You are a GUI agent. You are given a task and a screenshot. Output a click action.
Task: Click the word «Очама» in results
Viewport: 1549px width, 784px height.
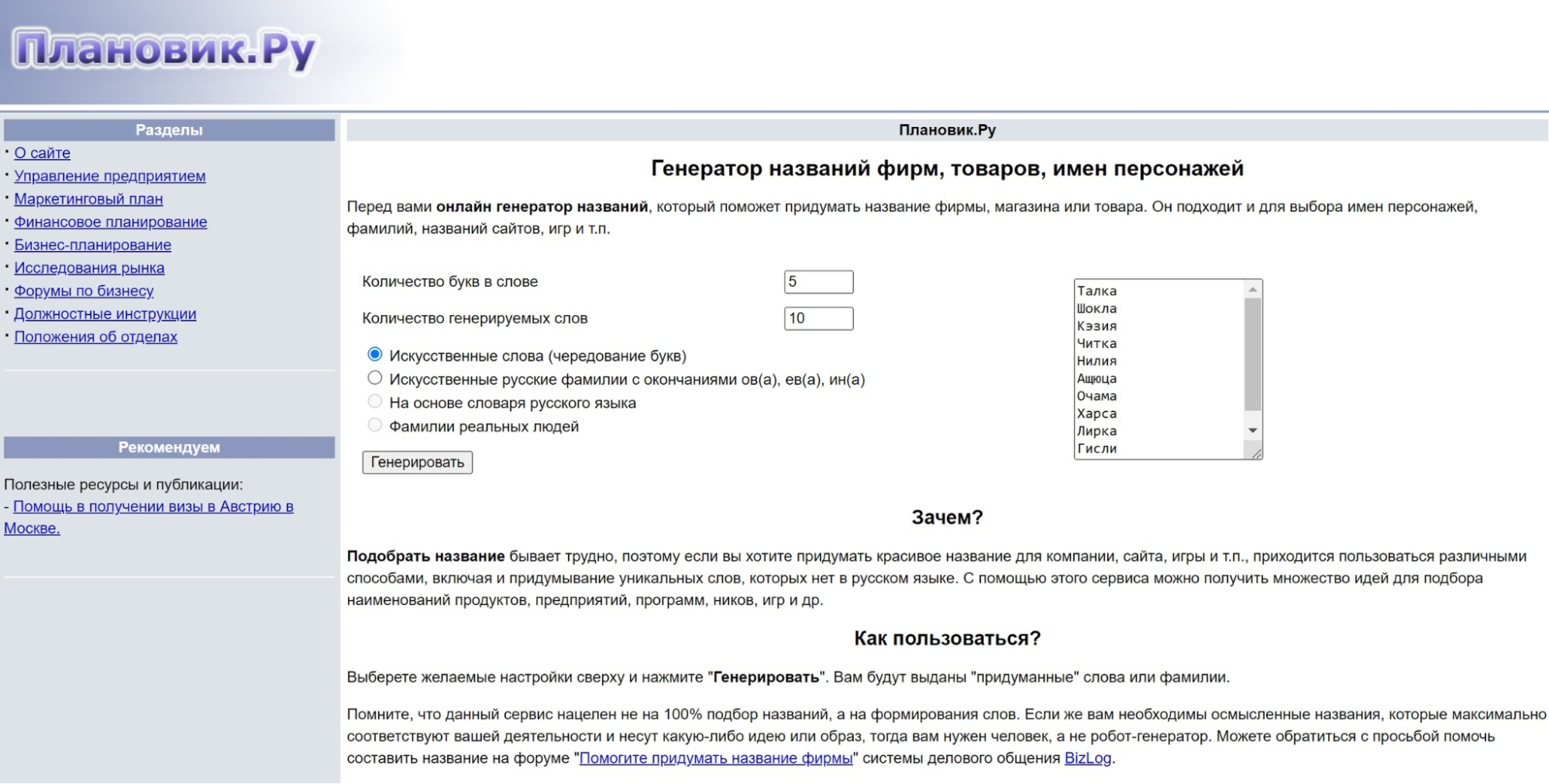point(1096,396)
